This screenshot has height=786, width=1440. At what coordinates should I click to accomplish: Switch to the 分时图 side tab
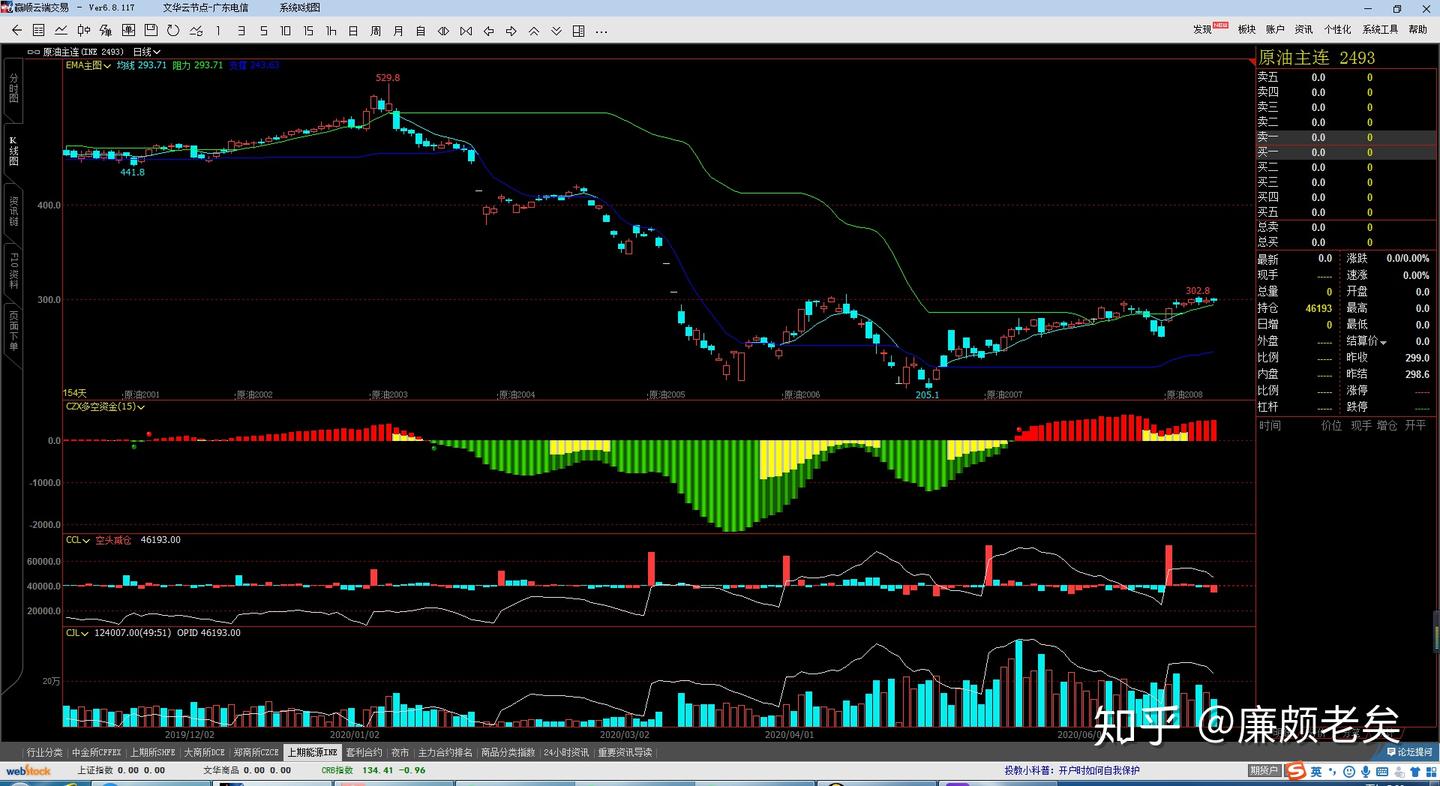[14, 88]
